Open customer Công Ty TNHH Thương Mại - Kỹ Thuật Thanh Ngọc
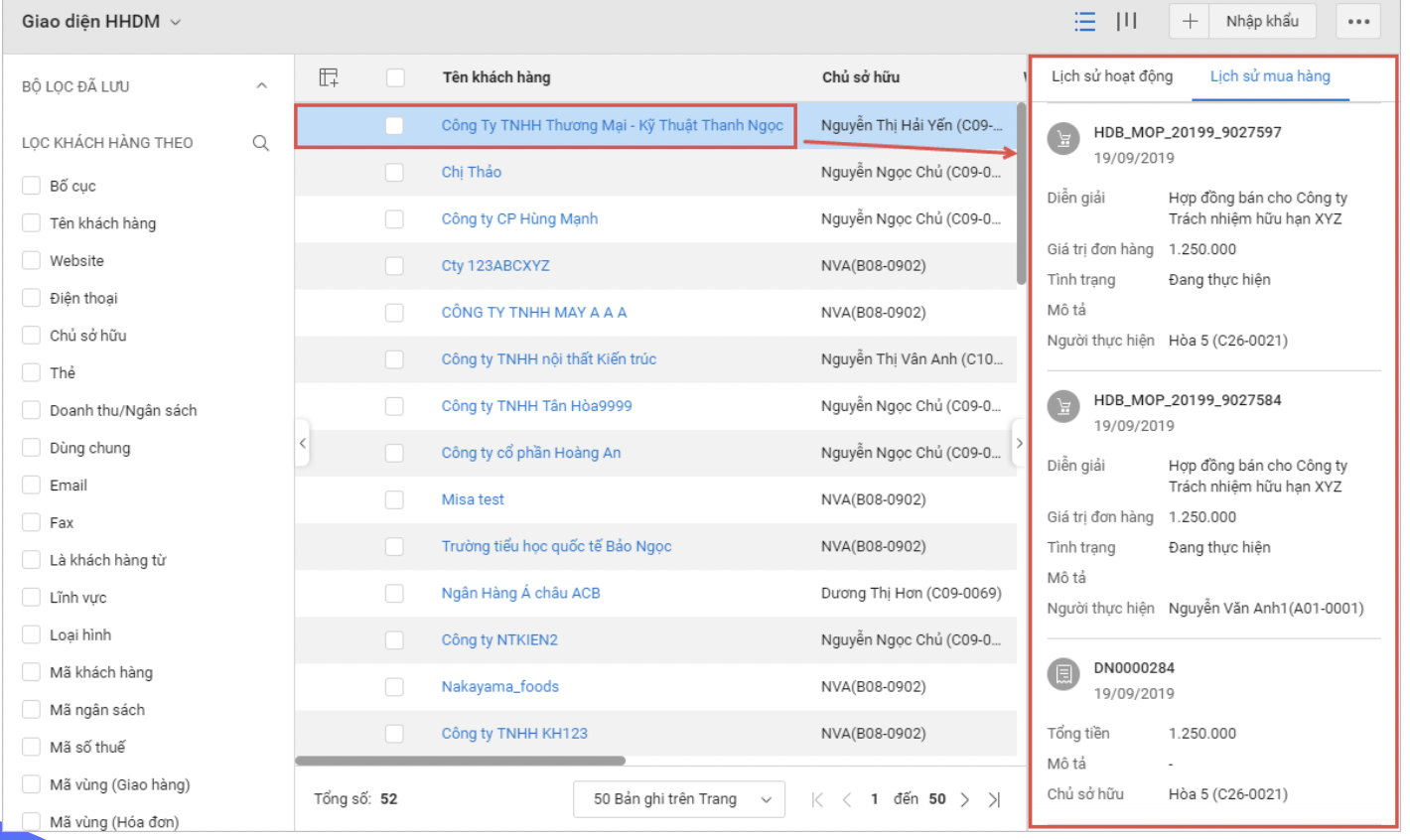1410x840 pixels. (x=612, y=125)
